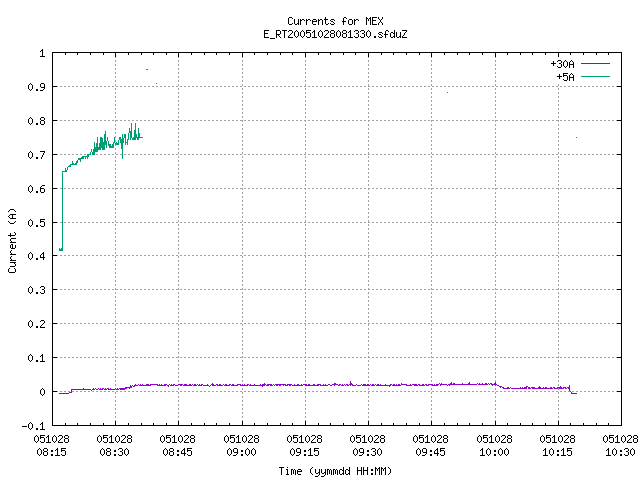
Task: Click the x-axis tick label 051028 10:15
Action: click(557, 446)
